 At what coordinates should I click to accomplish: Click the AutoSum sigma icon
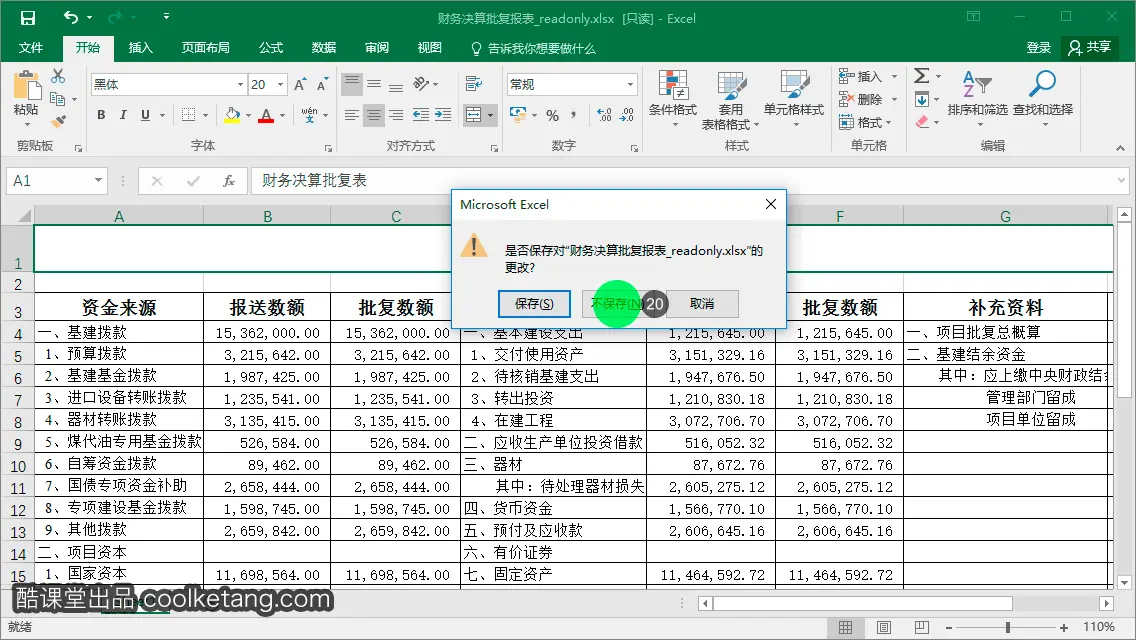(922, 76)
